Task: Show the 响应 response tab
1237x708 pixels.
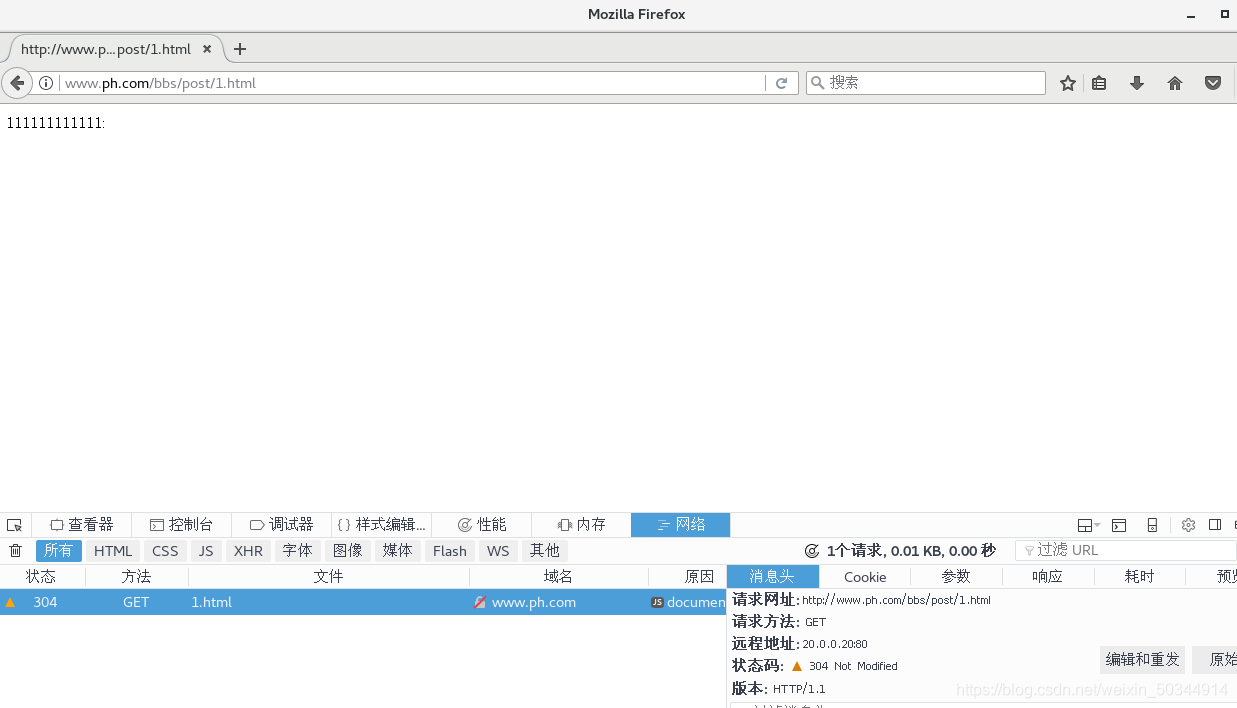Action: (1048, 577)
